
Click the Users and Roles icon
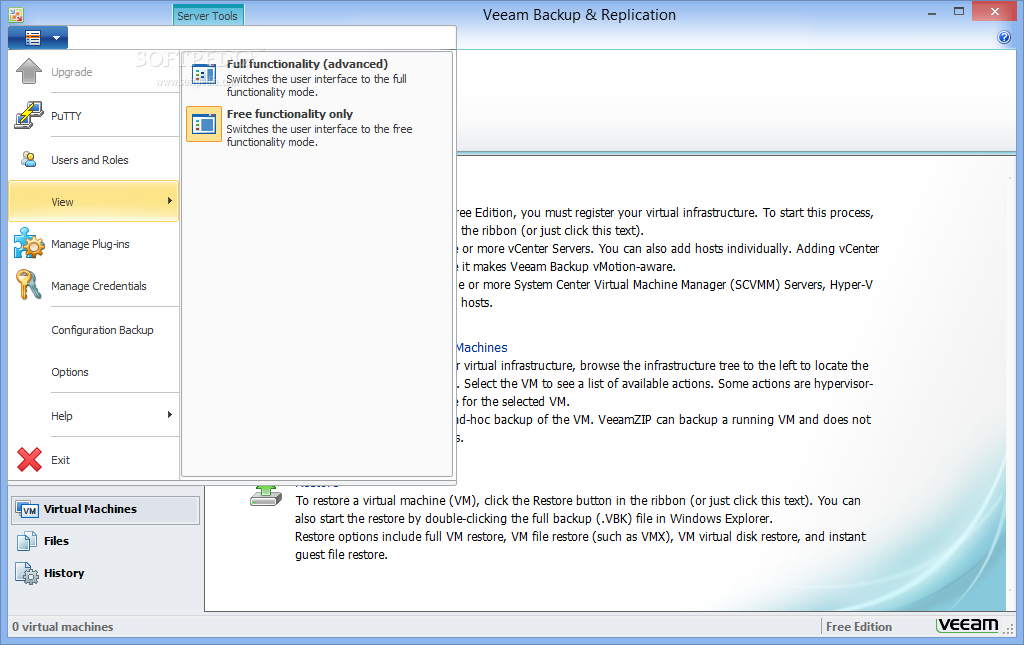[x=29, y=159]
